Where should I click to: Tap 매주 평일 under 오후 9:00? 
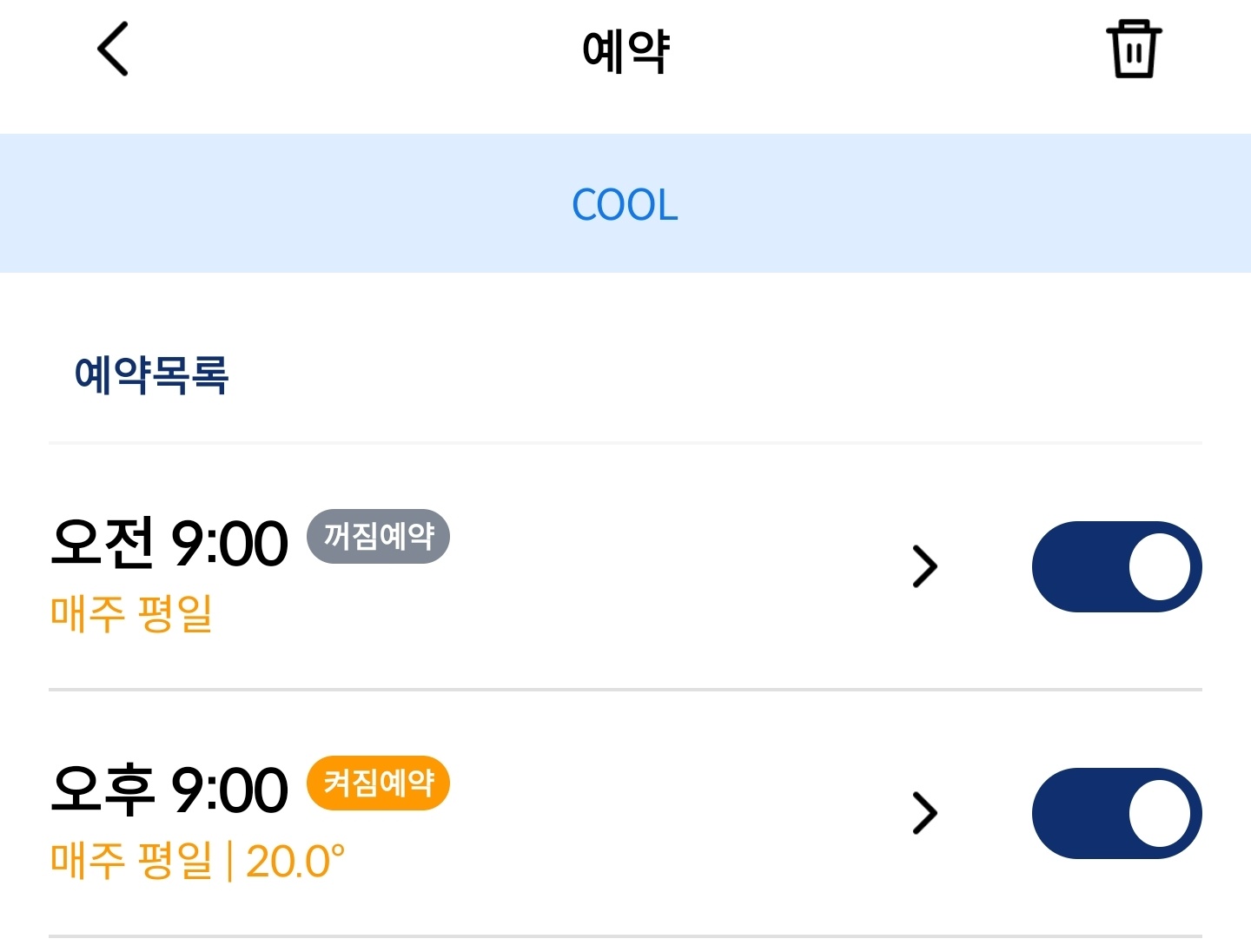[131, 861]
